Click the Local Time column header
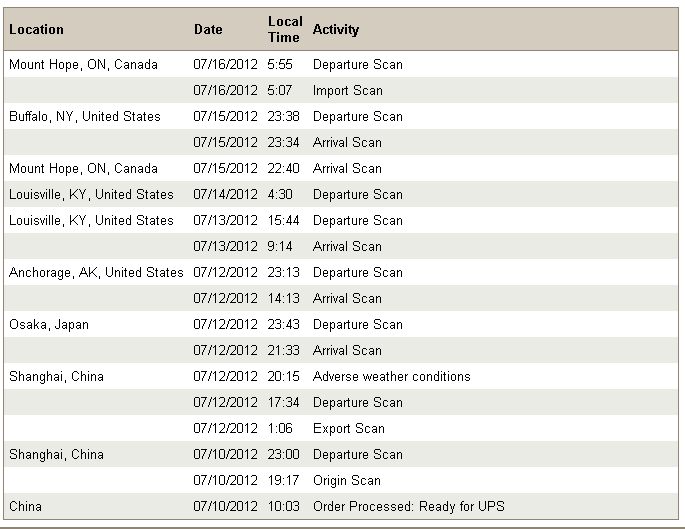This screenshot has height=529, width=685. click(x=285, y=29)
